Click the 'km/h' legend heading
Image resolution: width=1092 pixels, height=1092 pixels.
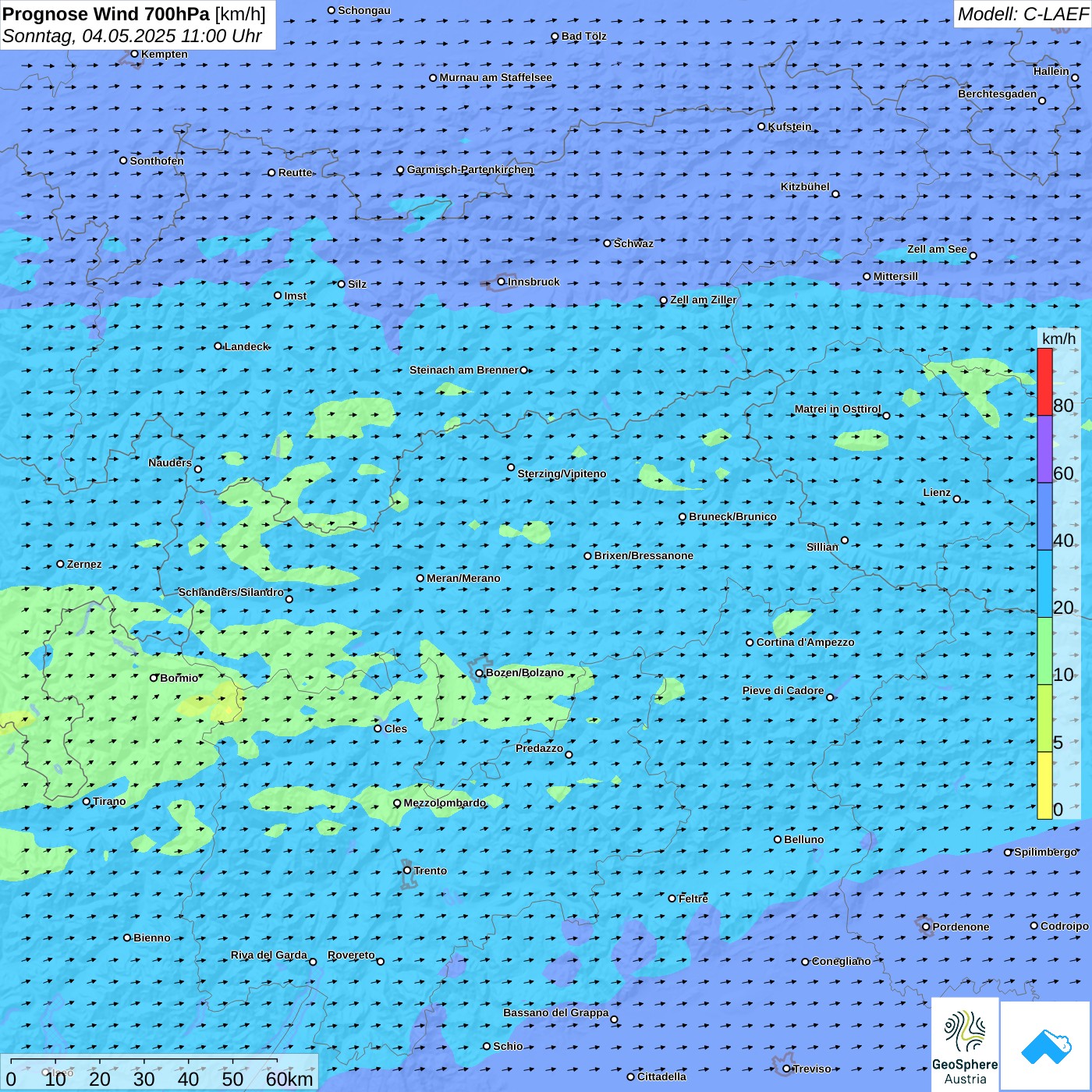click(1058, 339)
